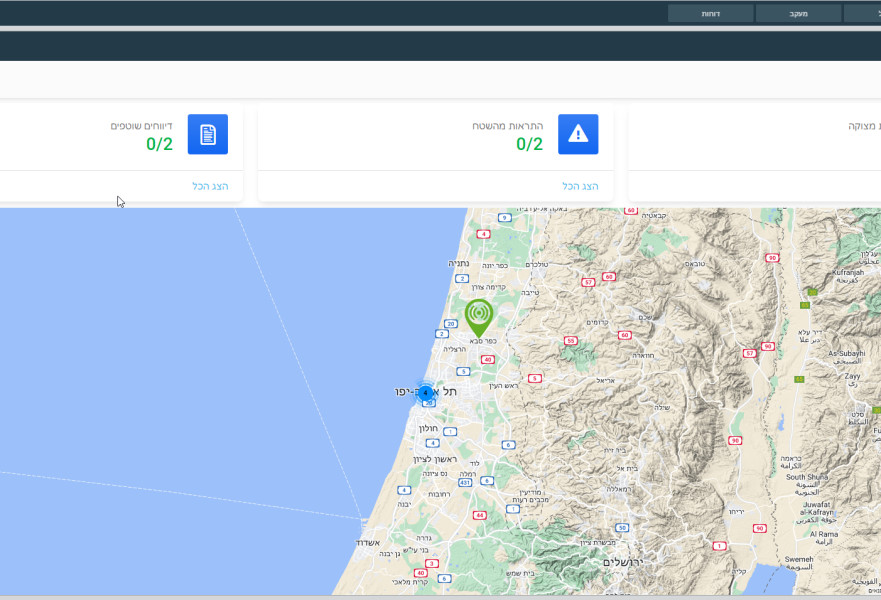Click the green 0/2 counter on דיווחים שוטפים card
Viewport: 881px width, 600px height.
point(157,144)
